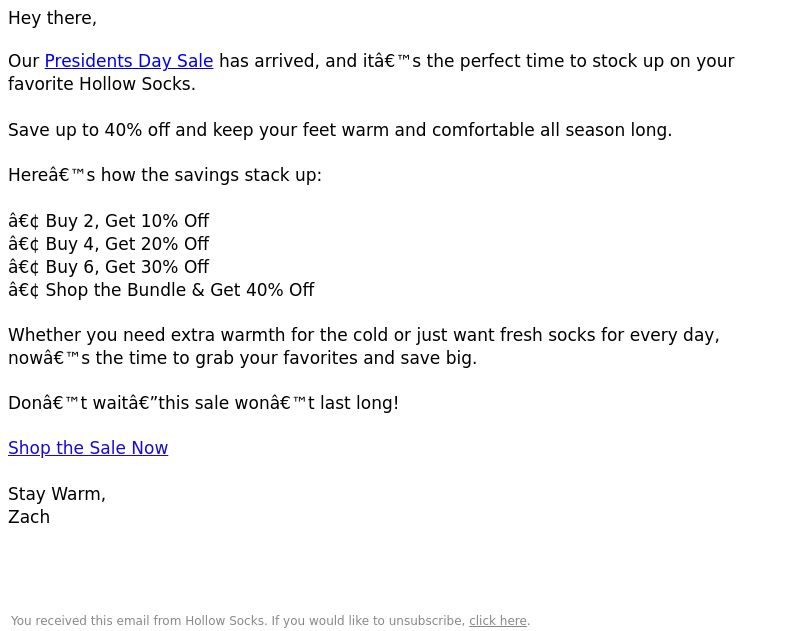Click 'You received this email from Hollow Socks' footer
The height and width of the screenshot is (631, 800).
point(138,621)
